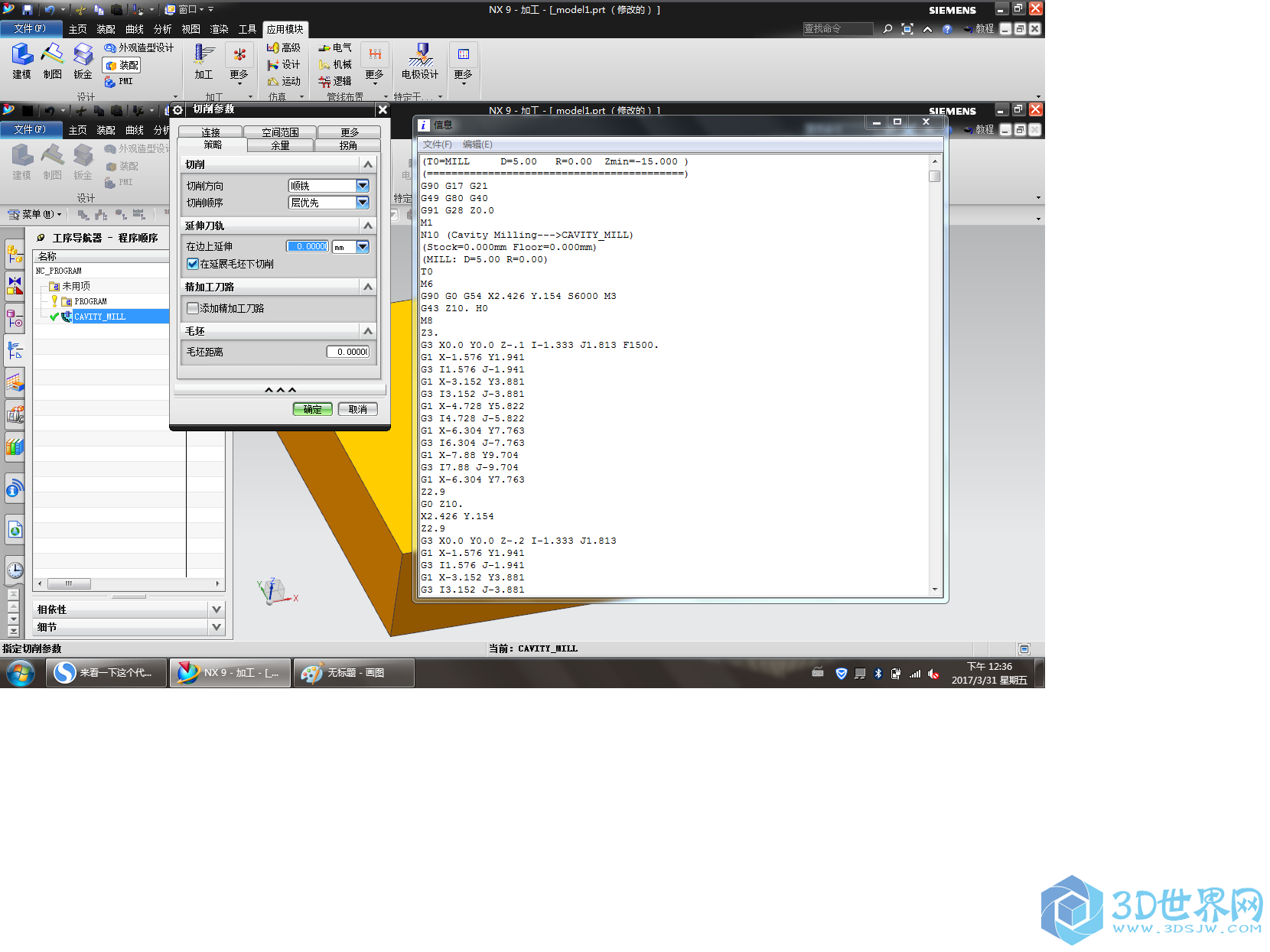Open 高级 advanced simulation
The height and width of the screenshot is (952, 1270).
(x=284, y=47)
